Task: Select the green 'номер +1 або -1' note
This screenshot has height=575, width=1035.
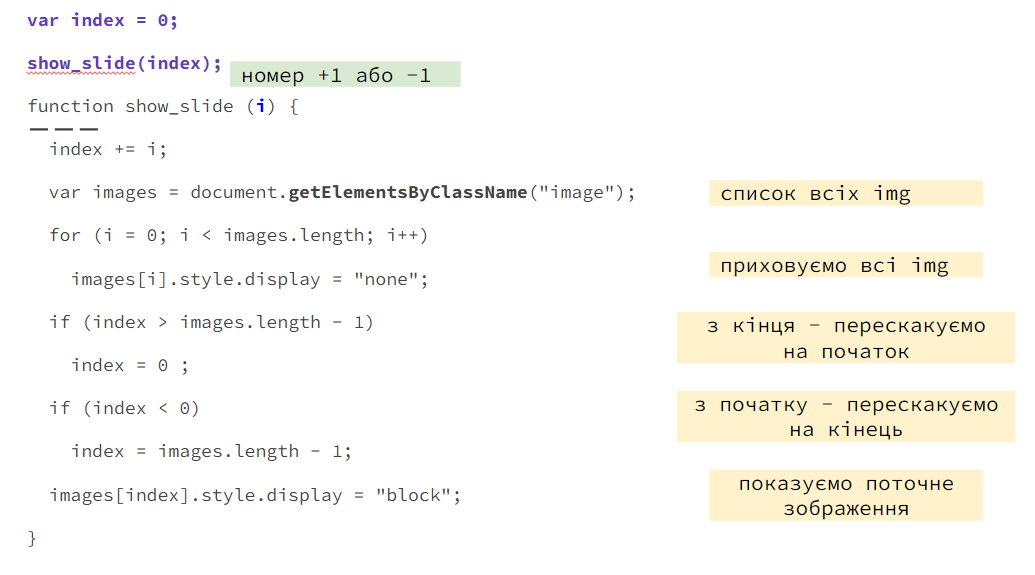Action: tap(345, 75)
